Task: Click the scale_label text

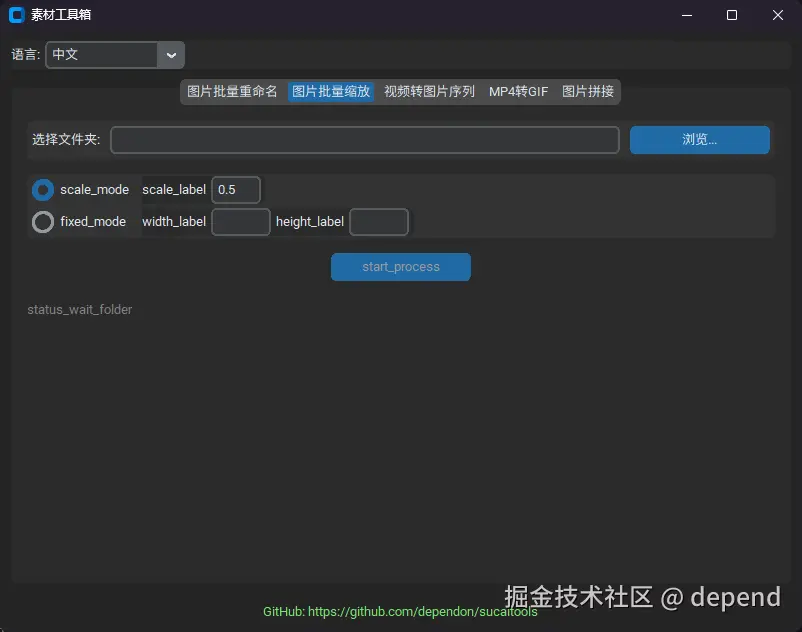Action: pyautogui.click(x=174, y=190)
